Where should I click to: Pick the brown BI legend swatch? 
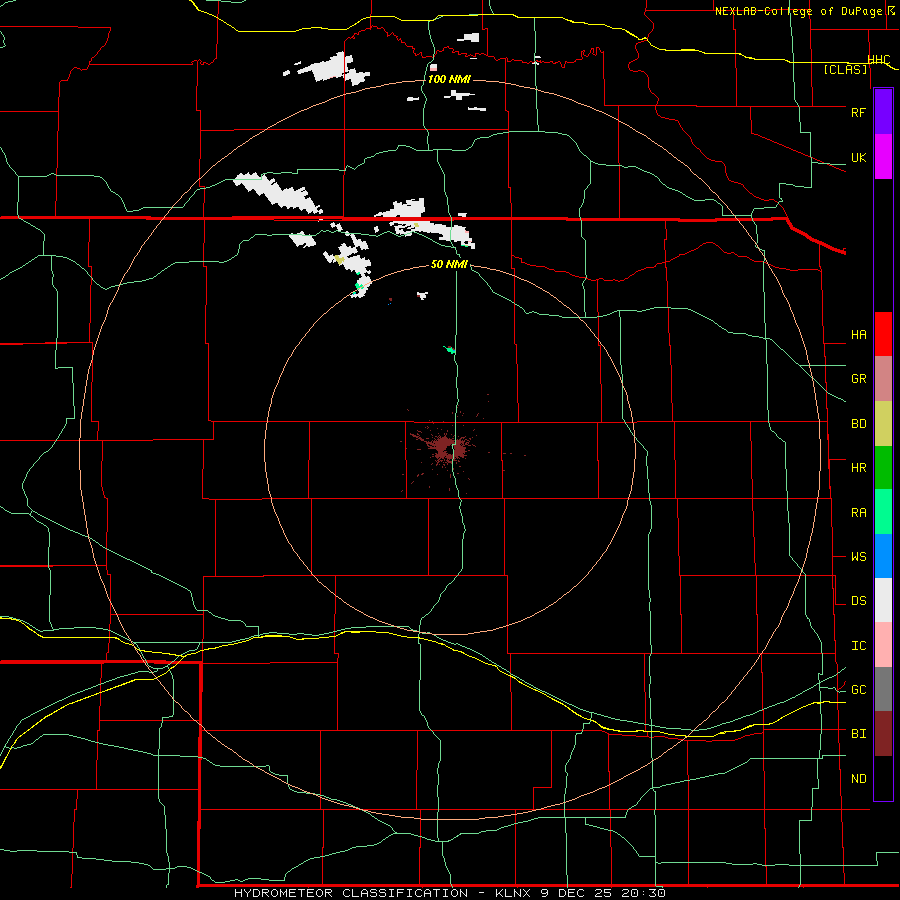pyautogui.click(x=883, y=734)
